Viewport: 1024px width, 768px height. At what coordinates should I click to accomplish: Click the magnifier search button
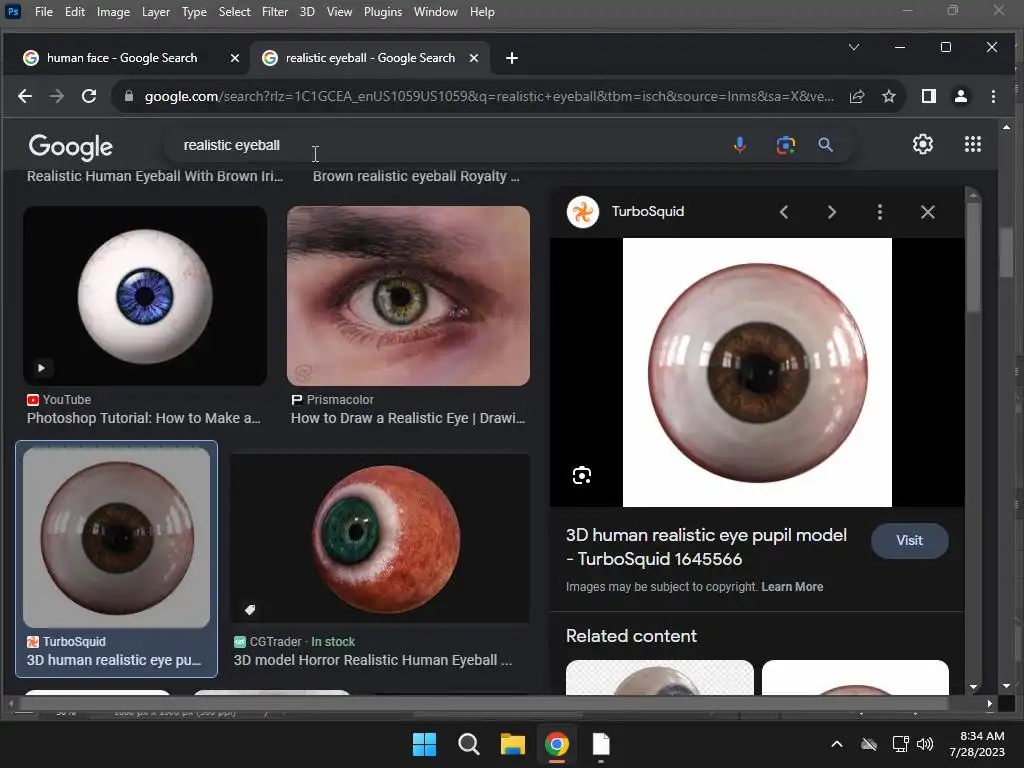click(x=825, y=145)
